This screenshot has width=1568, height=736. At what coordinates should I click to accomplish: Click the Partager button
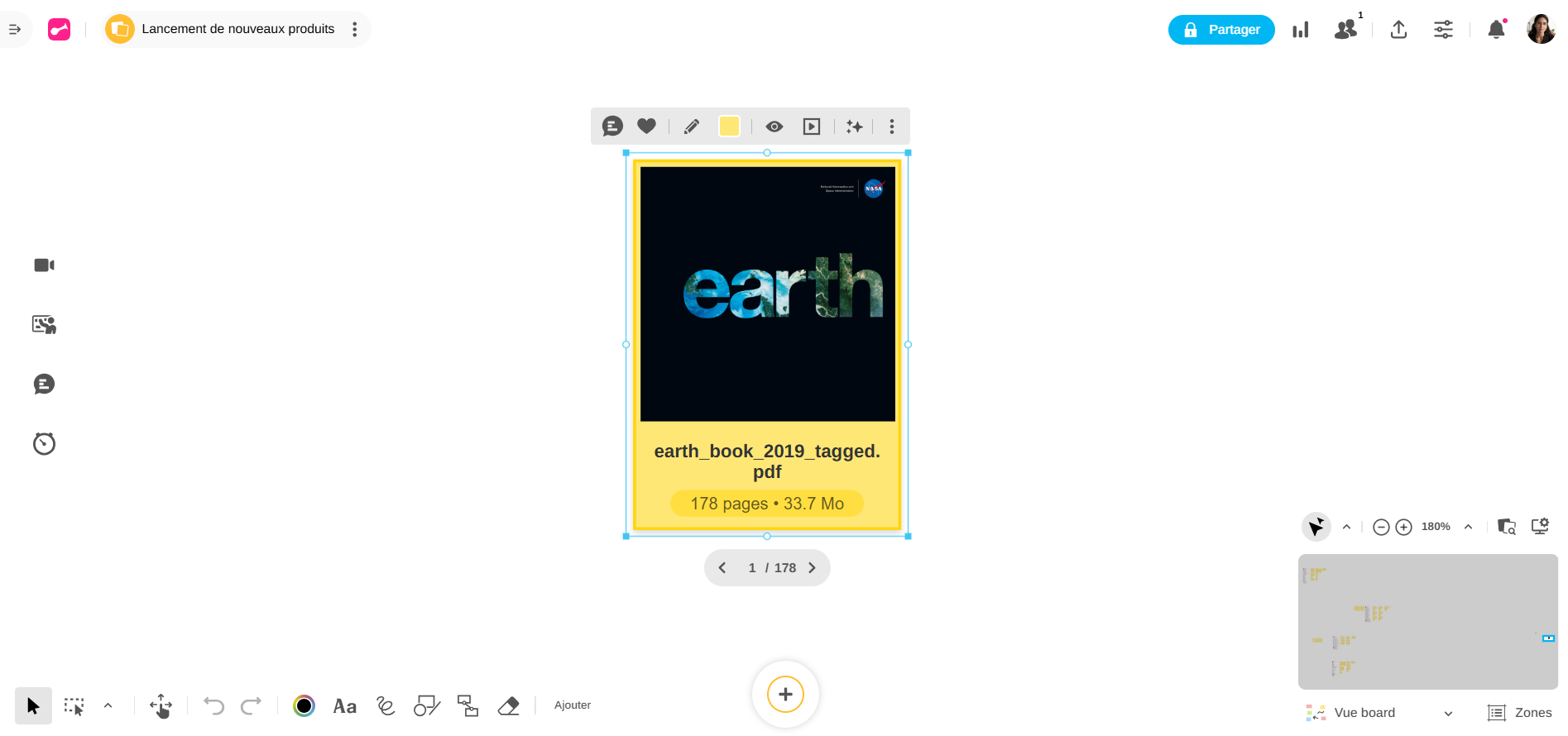[x=1220, y=30]
